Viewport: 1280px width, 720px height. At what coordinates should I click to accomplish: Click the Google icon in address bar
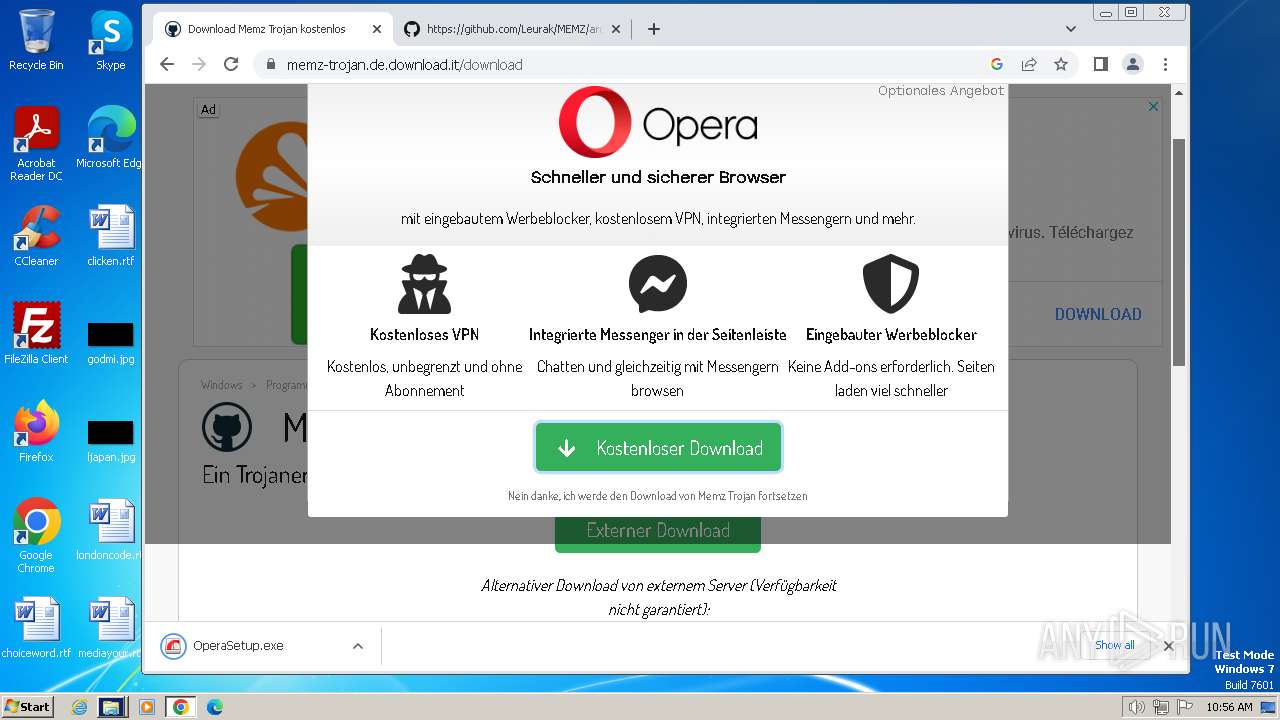coord(997,64)
